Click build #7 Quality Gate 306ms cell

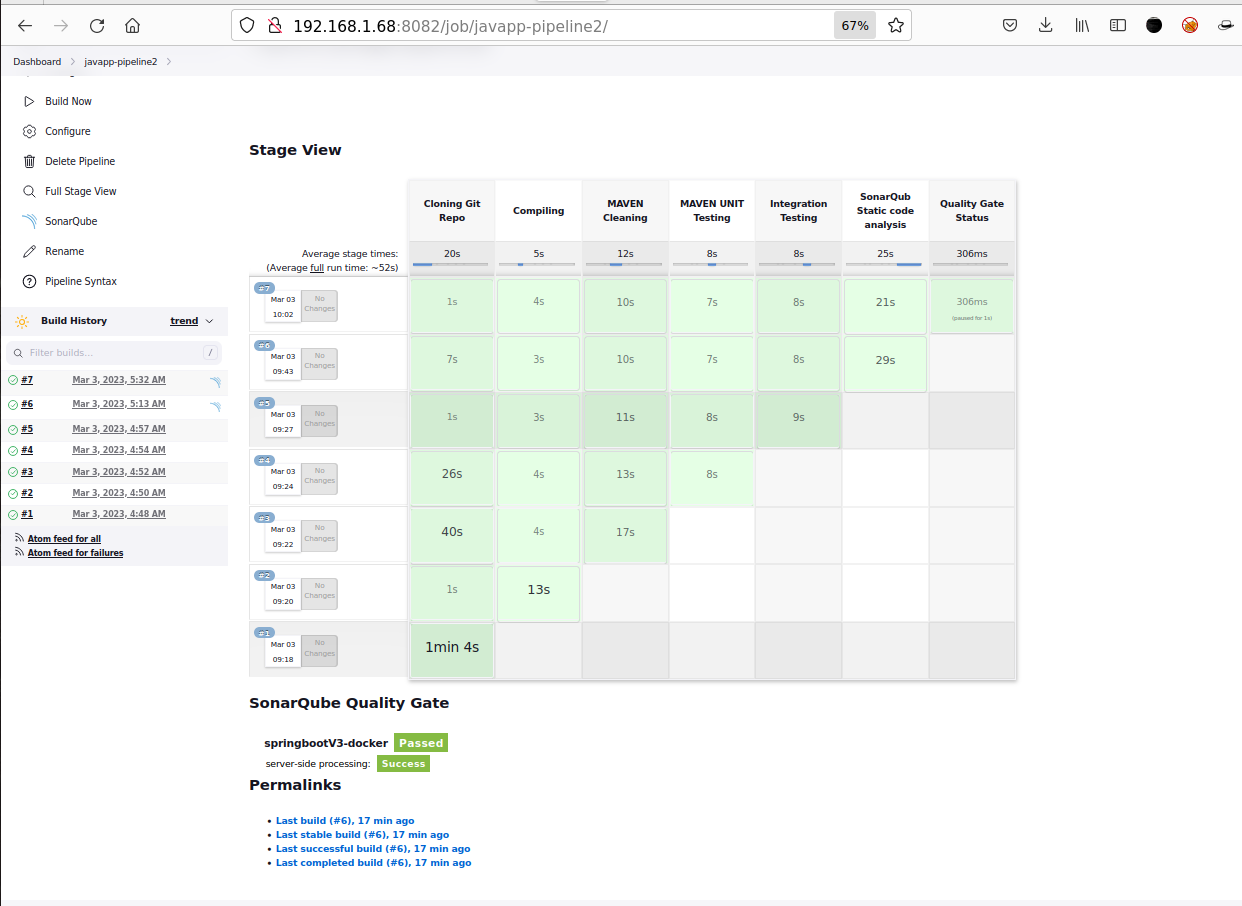point(971,306)
